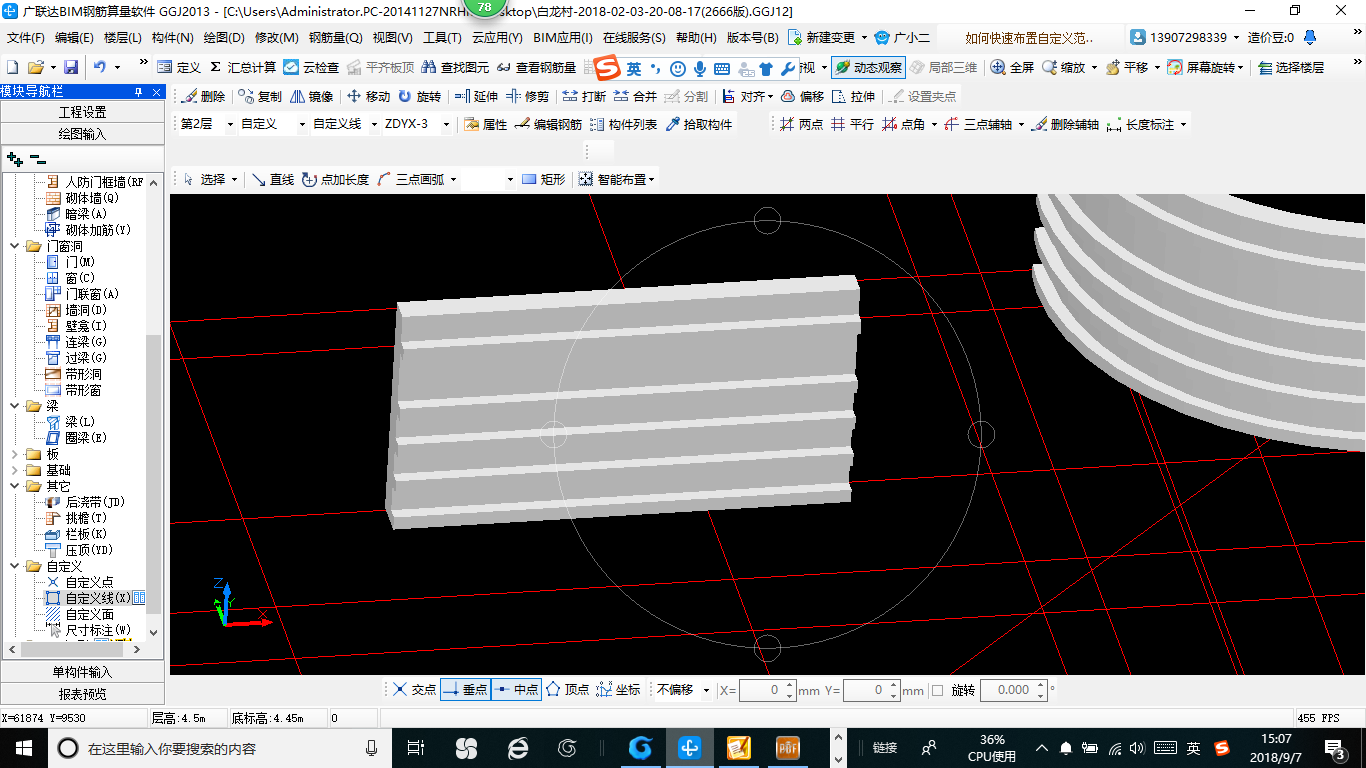The image size is (1366, 768).
Task: Open the 钢筋量(Q) menu
Action: [x=335, y=38]
